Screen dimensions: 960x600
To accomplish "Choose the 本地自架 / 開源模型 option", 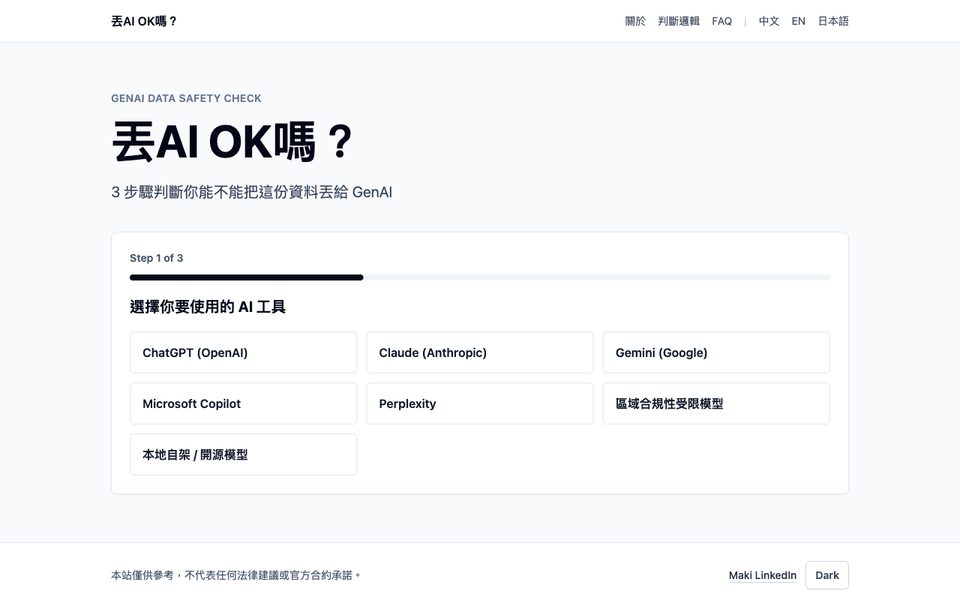I will [243, 454].
